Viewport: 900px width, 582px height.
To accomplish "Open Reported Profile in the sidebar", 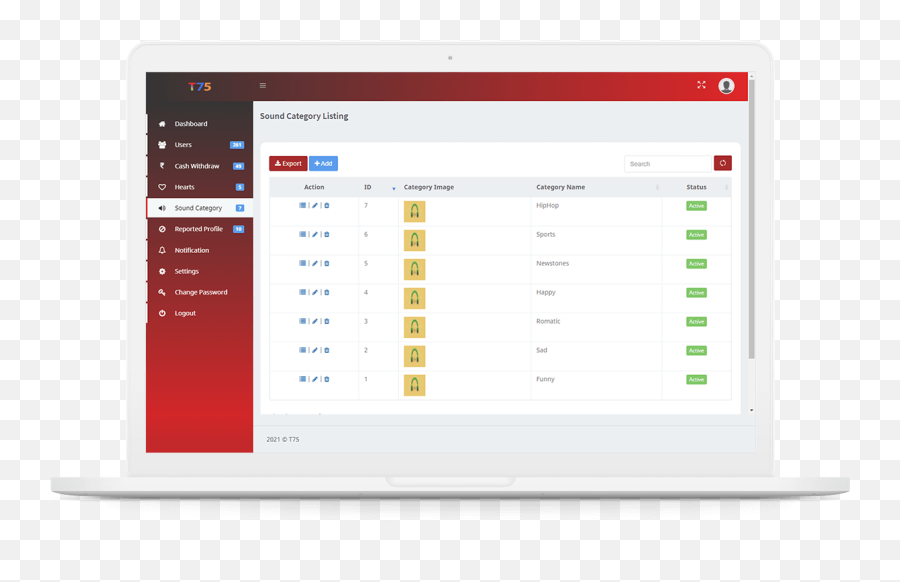I will point(200,229).
